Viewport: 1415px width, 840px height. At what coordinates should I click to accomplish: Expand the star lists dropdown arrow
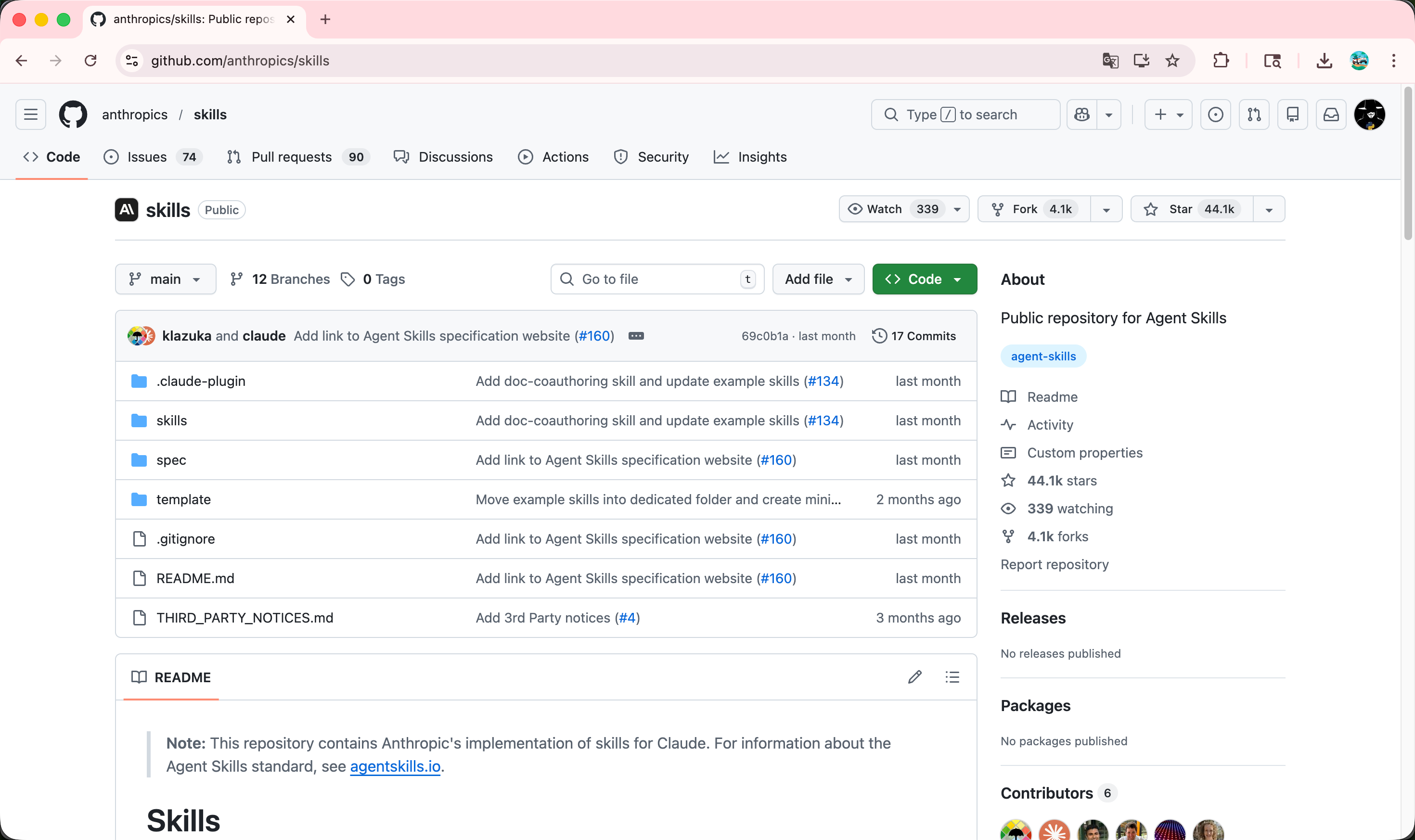(x=1268, y=209)
